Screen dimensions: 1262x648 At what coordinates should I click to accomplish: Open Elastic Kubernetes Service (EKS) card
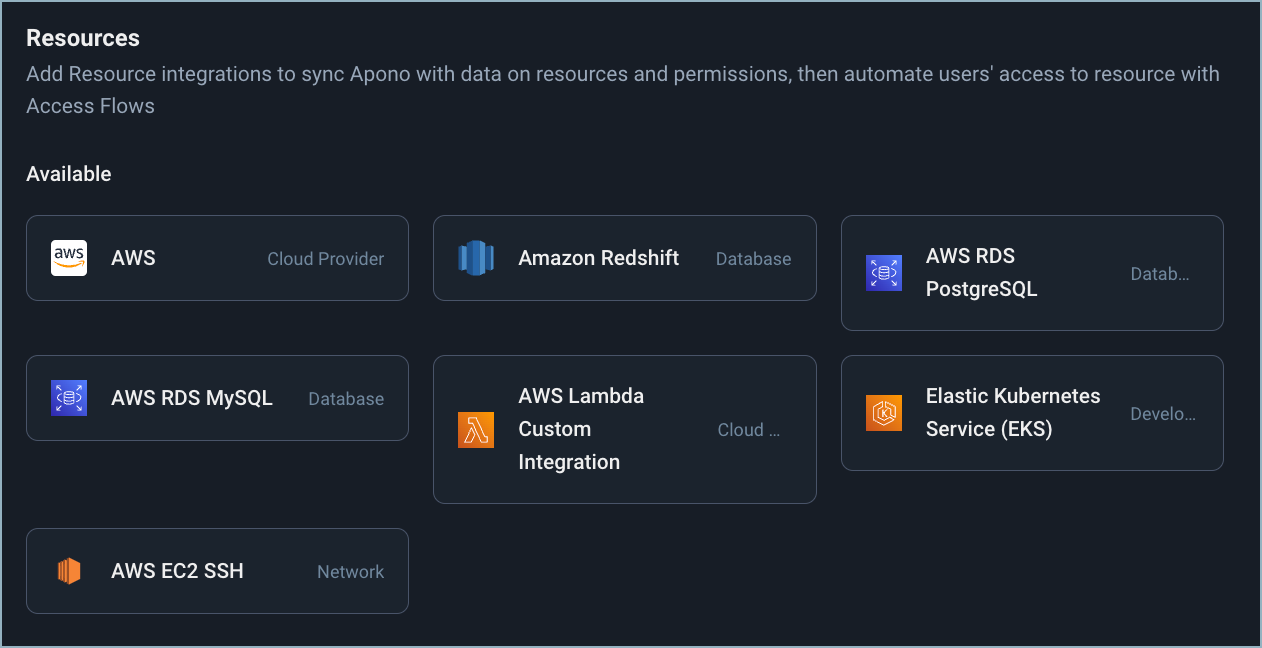tap(1032, 413)
